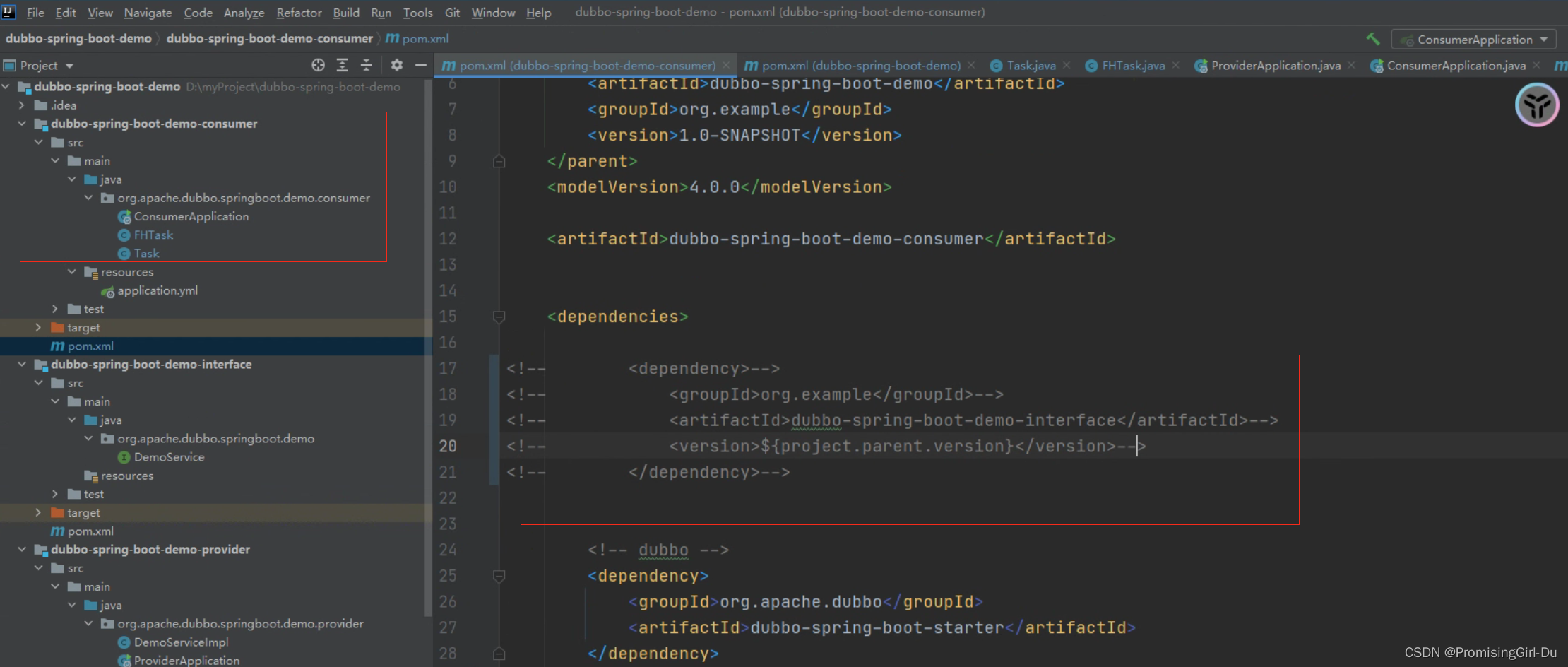The width and height of the screenshot is (1568, 667).
Task: Fold the dependency block at line 25
Action: (499, 576)
